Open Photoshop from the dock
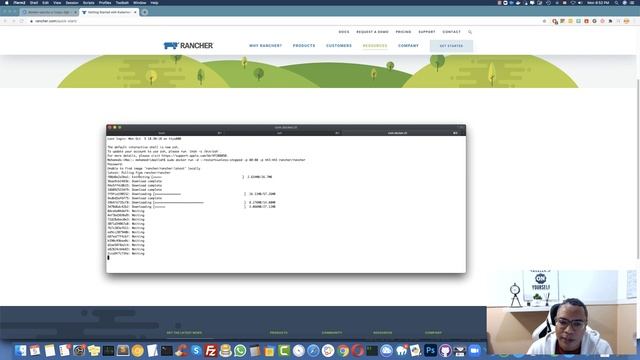640x360 pixels. coord(430,350)
